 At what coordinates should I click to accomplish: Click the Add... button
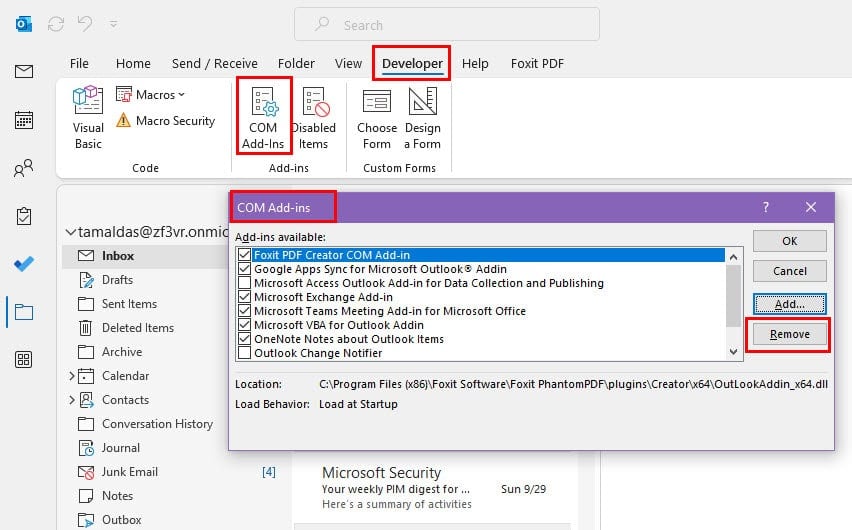coord(790,304)
